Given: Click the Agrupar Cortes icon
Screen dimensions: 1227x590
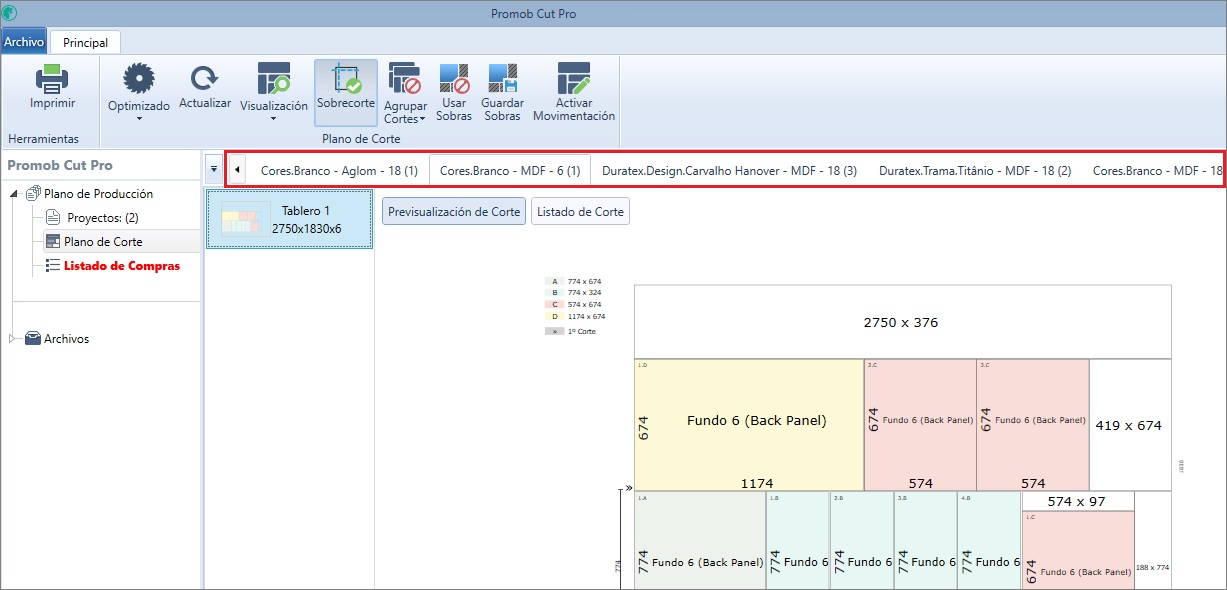Looking at the screenshot, I should tap(405, 79).
